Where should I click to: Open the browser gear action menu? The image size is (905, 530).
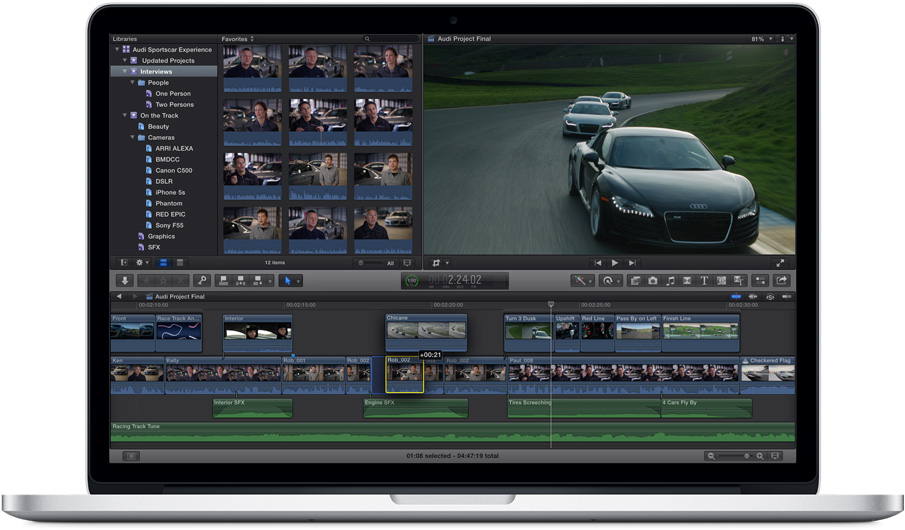click(x=141, y=263)
